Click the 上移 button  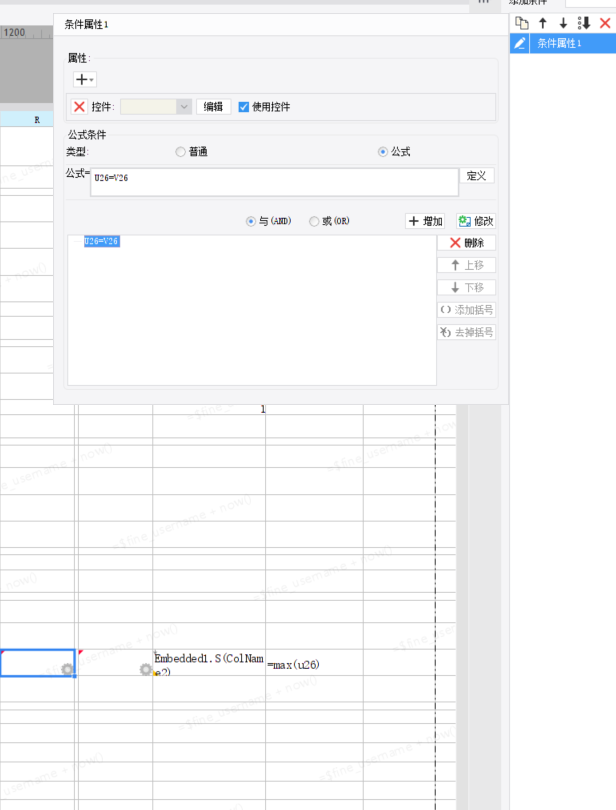(x=467, y=266)
